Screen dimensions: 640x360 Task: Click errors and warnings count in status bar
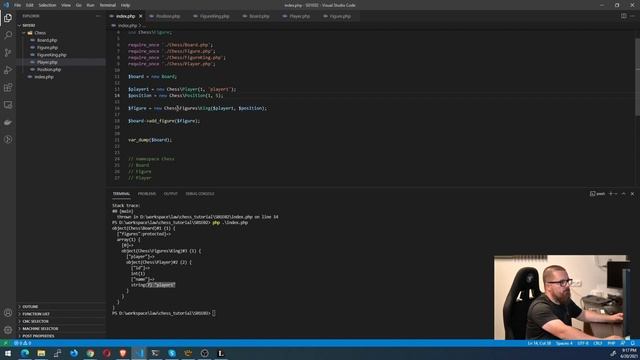pyautogui.click(x=22, y=343)
